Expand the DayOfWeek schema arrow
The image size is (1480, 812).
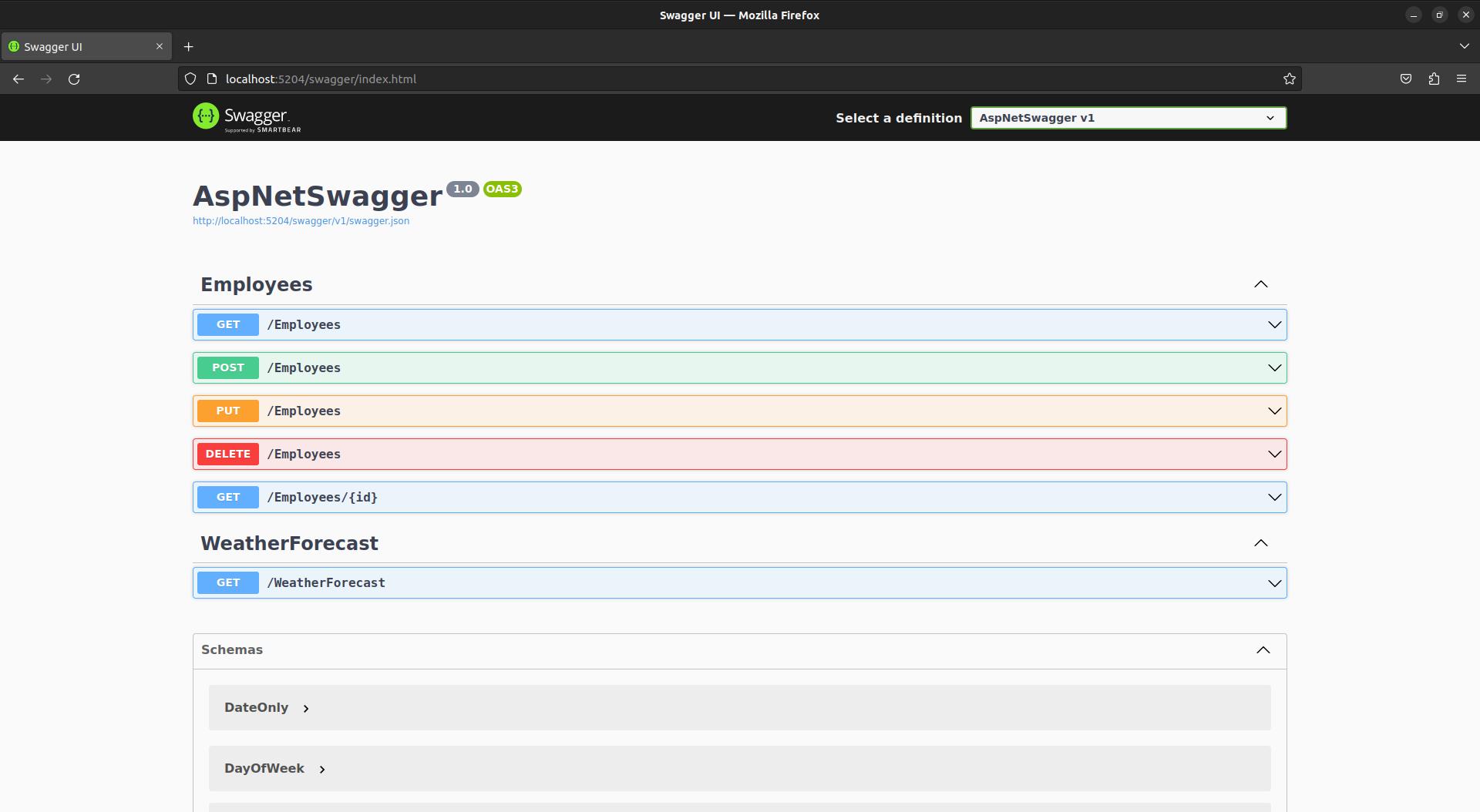tap(322, 769)
